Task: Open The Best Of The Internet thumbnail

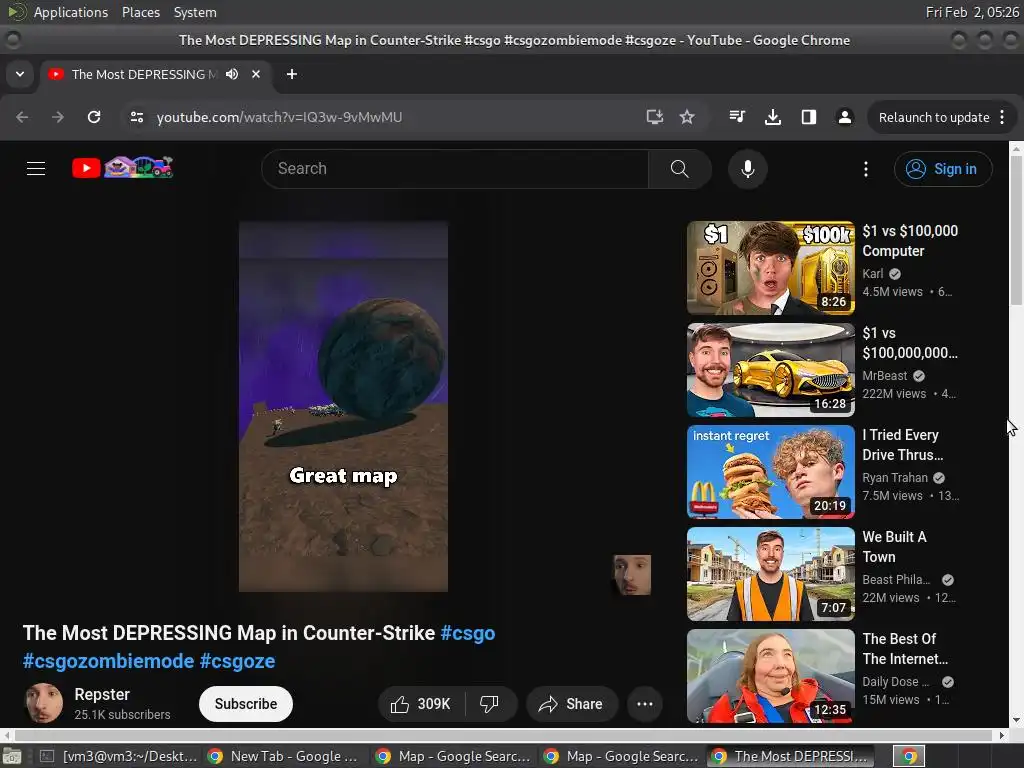Action: coord(771,676)
